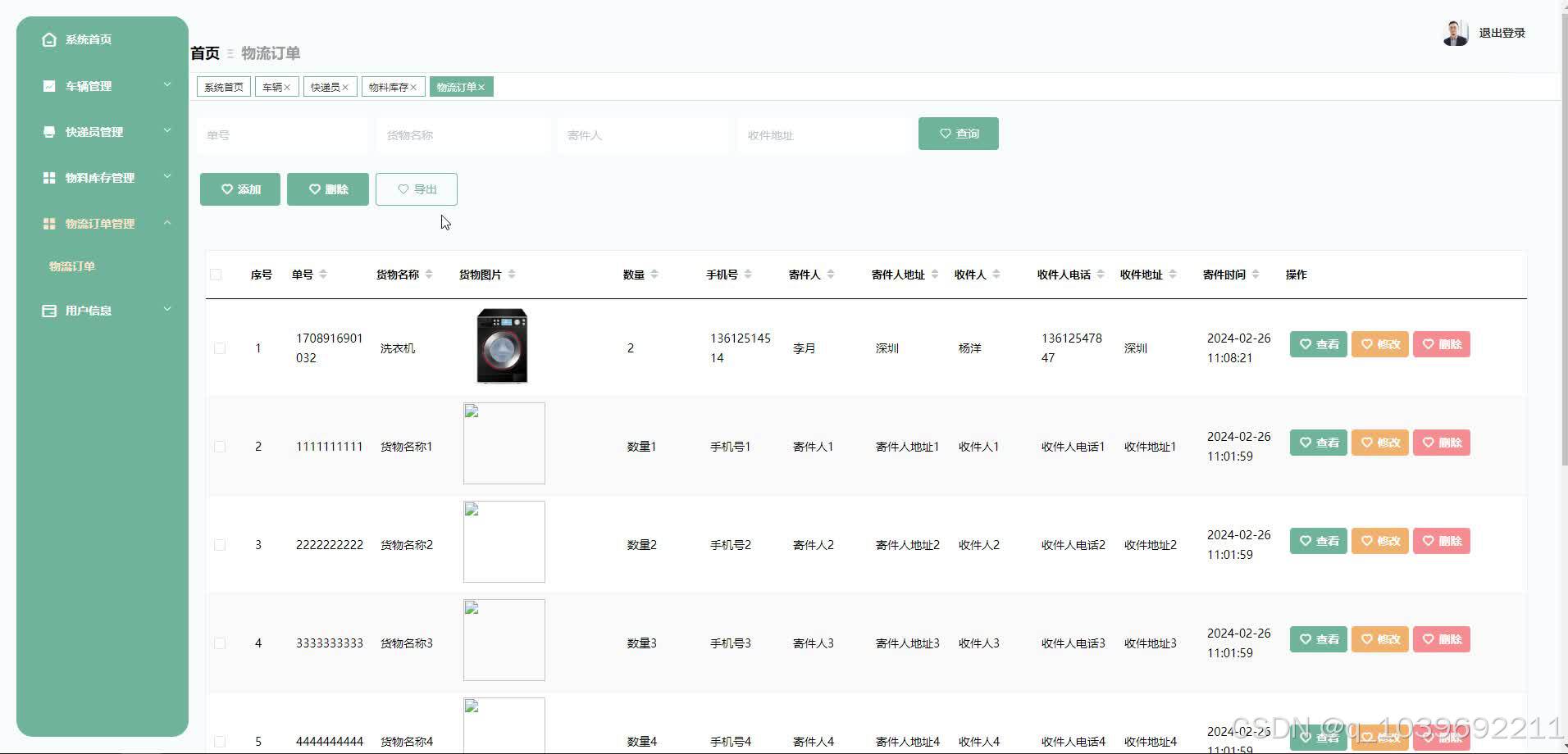Sort table by 数量 column arrows
The width and height of the screenshot is (1568, 754).
[x=654, y=275]
